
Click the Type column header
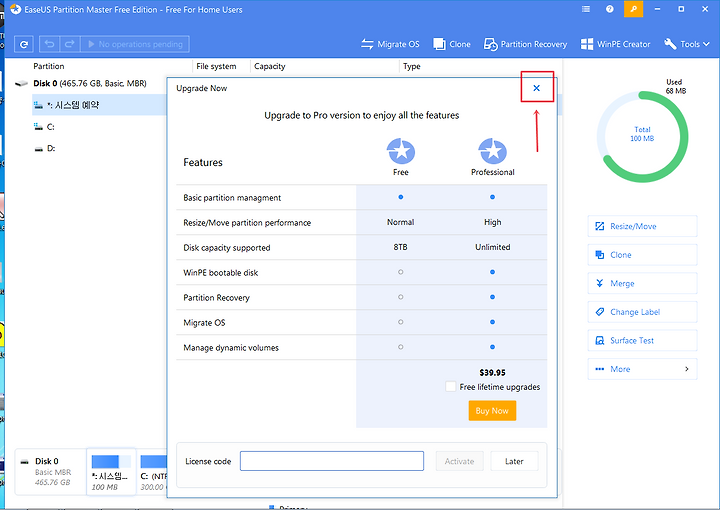[x=411, y=66]
